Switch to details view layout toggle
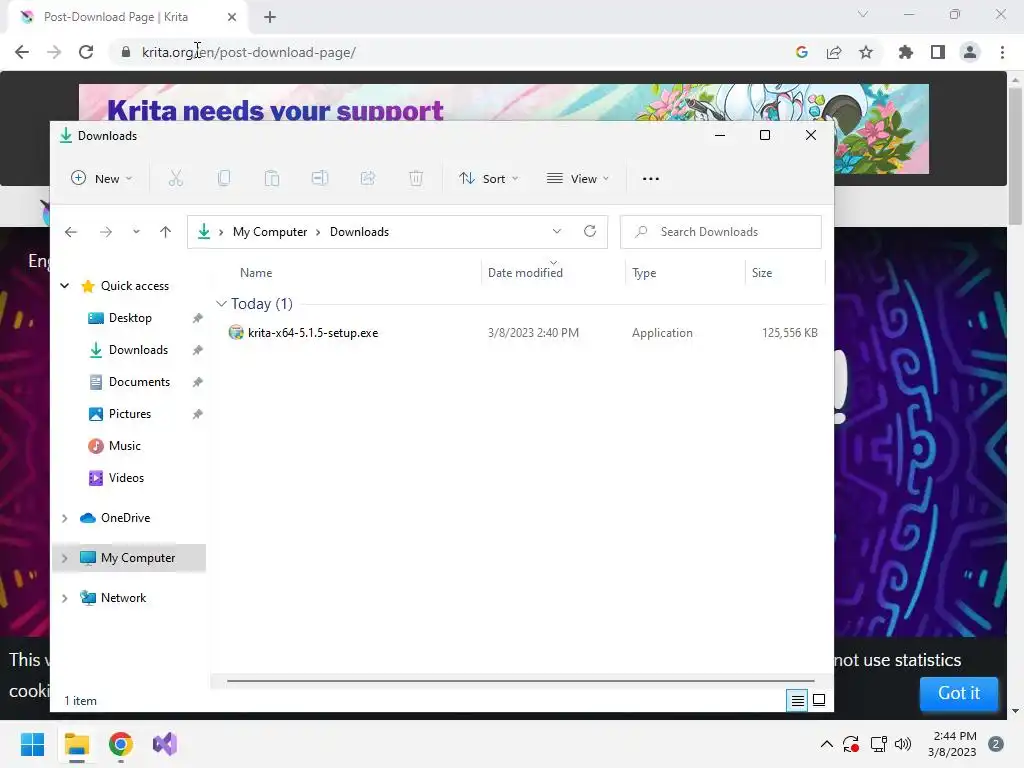 tap(797, 701)
